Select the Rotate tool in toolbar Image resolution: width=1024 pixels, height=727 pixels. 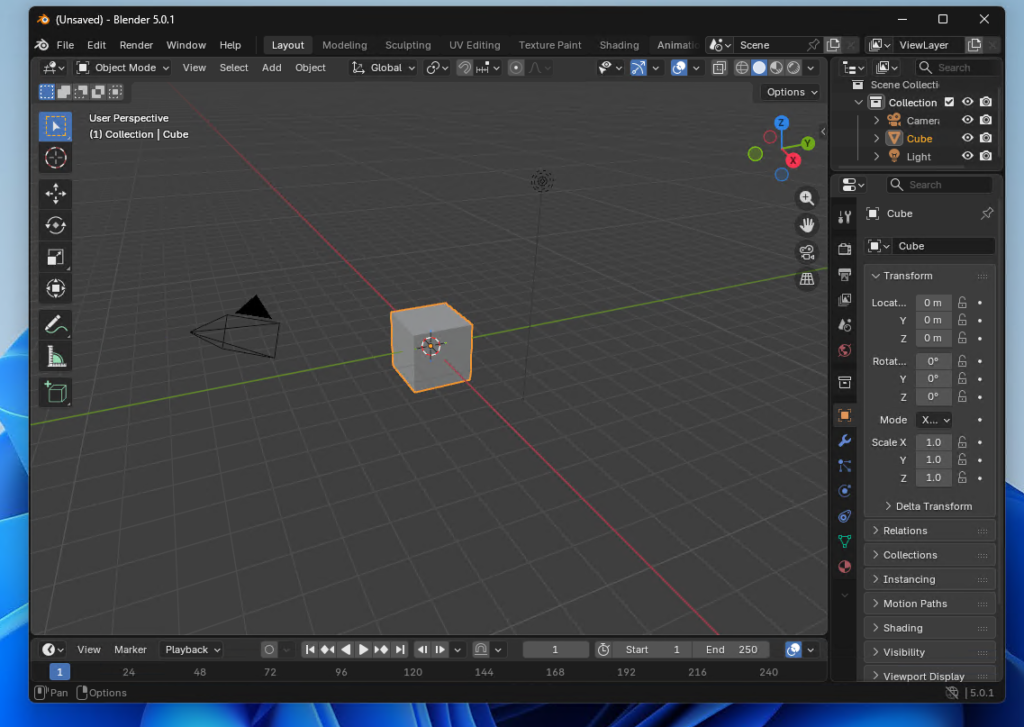tap(55, 225)
